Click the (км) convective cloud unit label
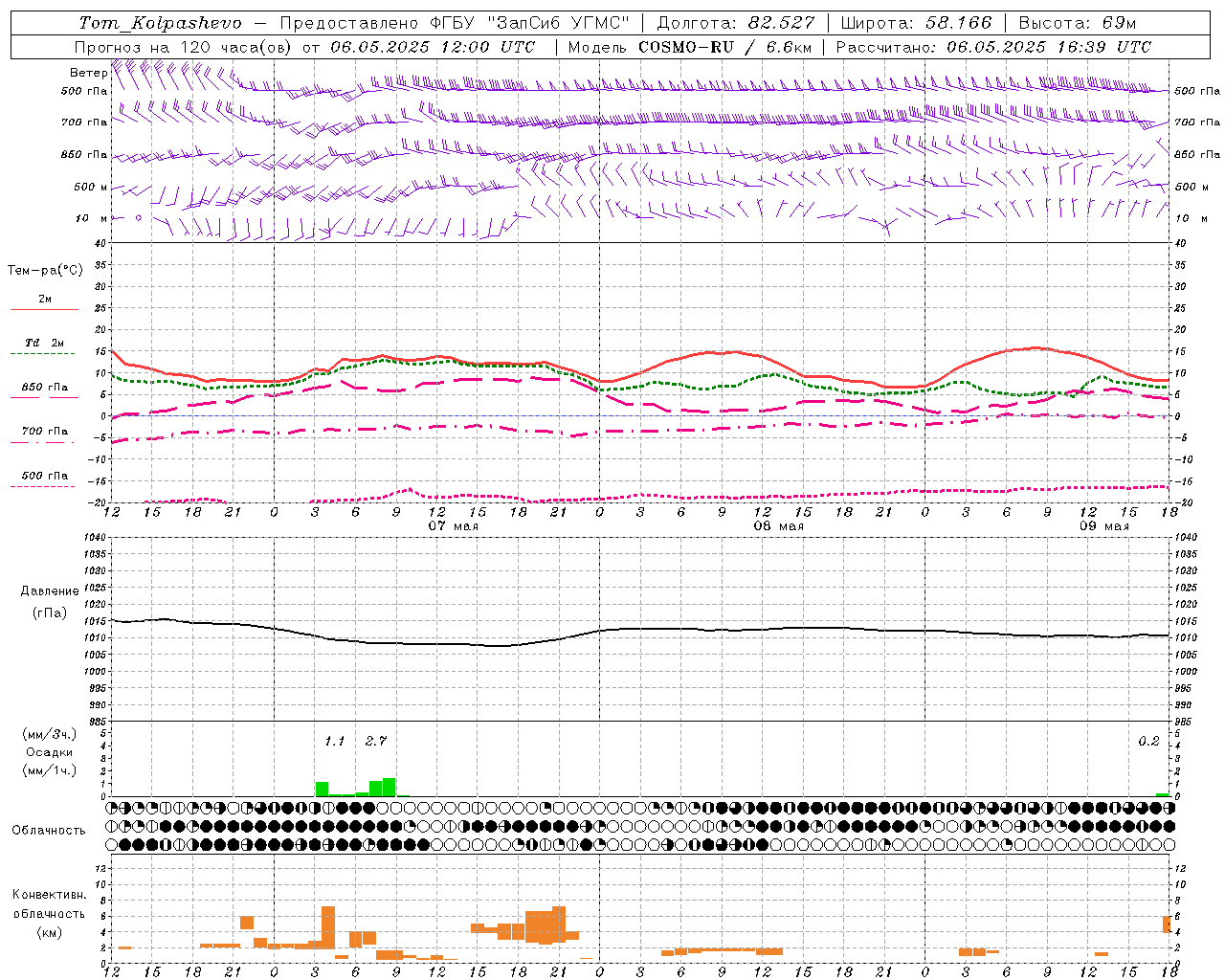1225x980 pixels. (x=50, y=932)
